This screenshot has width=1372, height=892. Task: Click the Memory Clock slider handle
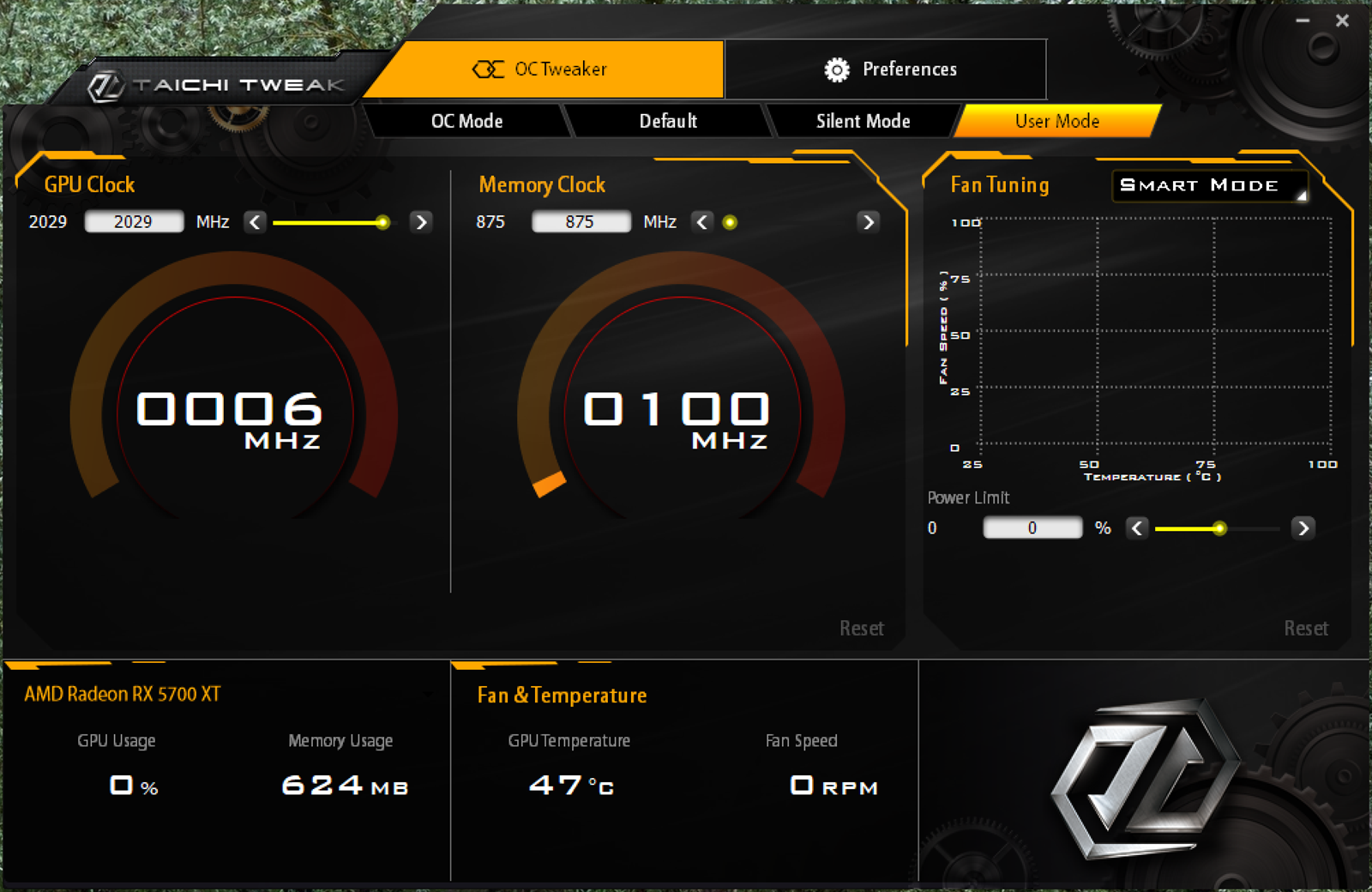coord(730,222)
